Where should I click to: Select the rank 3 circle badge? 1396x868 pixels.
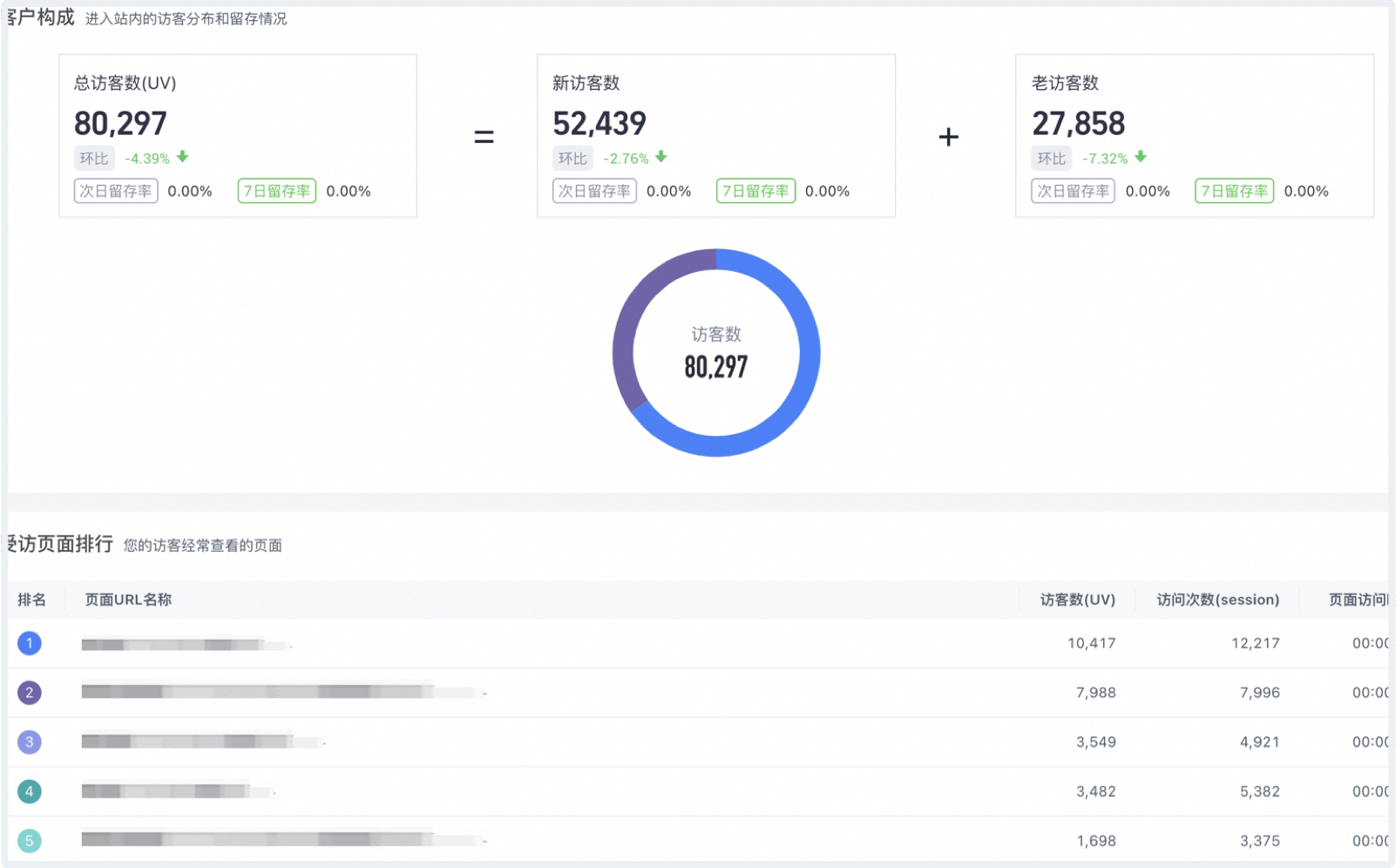point(30,742)
